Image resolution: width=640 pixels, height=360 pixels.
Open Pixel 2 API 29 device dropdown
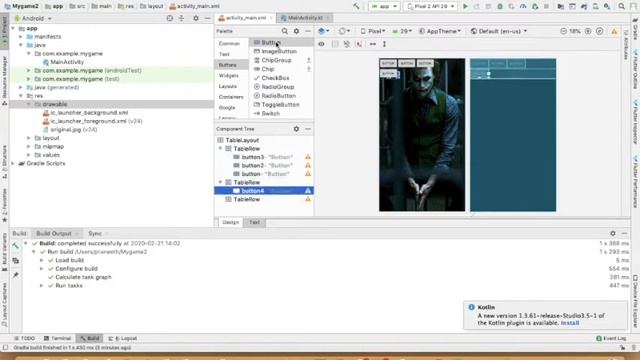[431, 6]
